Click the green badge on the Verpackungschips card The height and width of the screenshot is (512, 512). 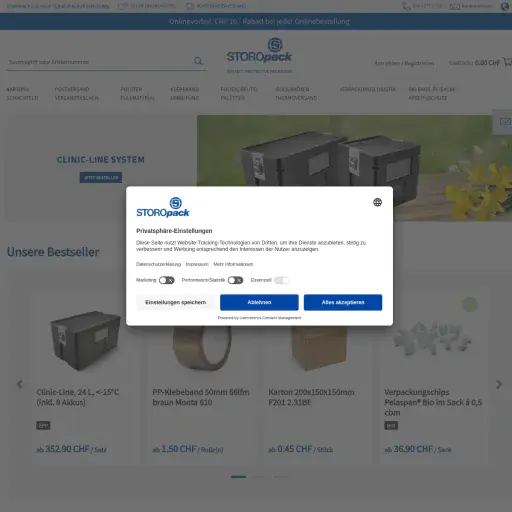pos(469,305)
